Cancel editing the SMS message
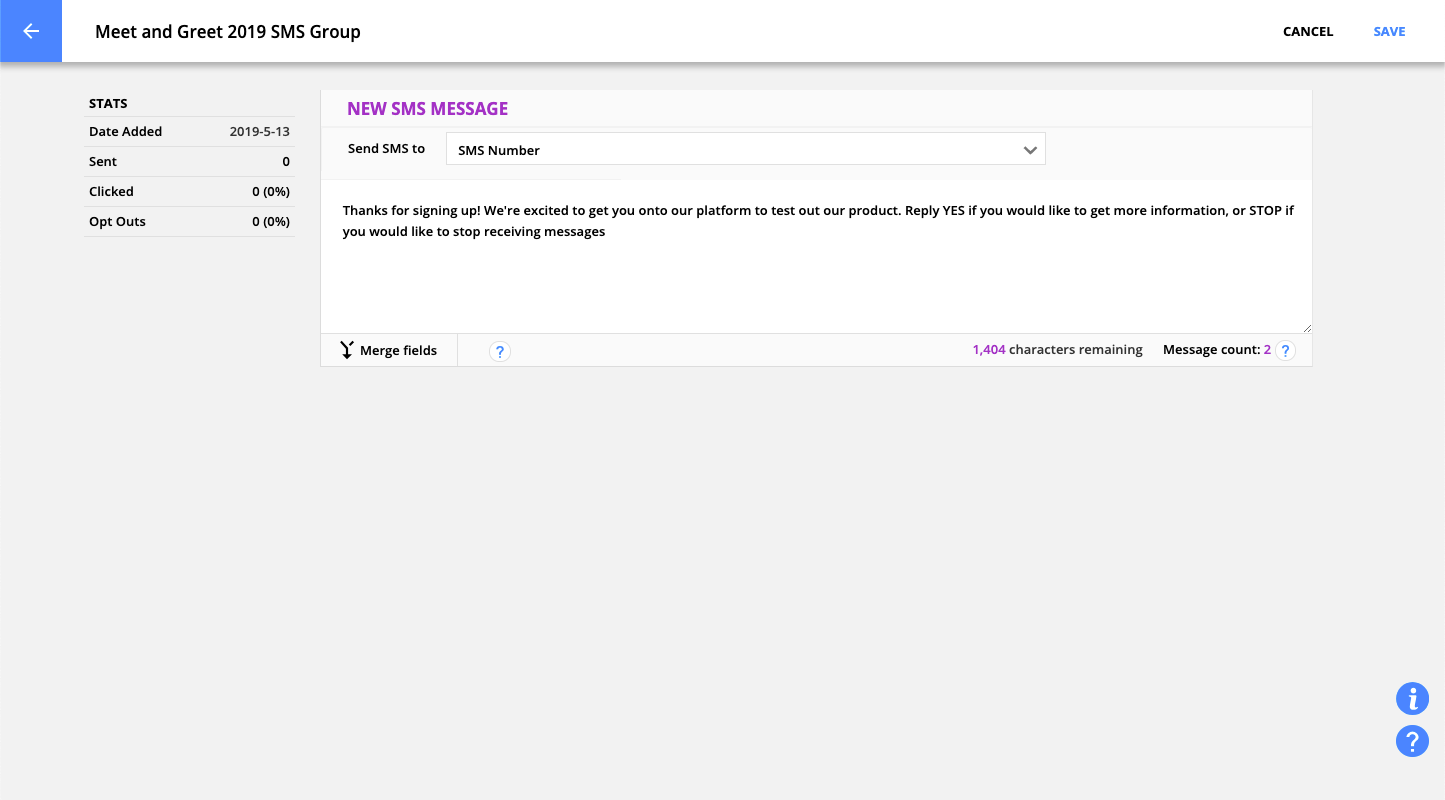Viewport: 1445px width, 800px height. [1307, 32]
